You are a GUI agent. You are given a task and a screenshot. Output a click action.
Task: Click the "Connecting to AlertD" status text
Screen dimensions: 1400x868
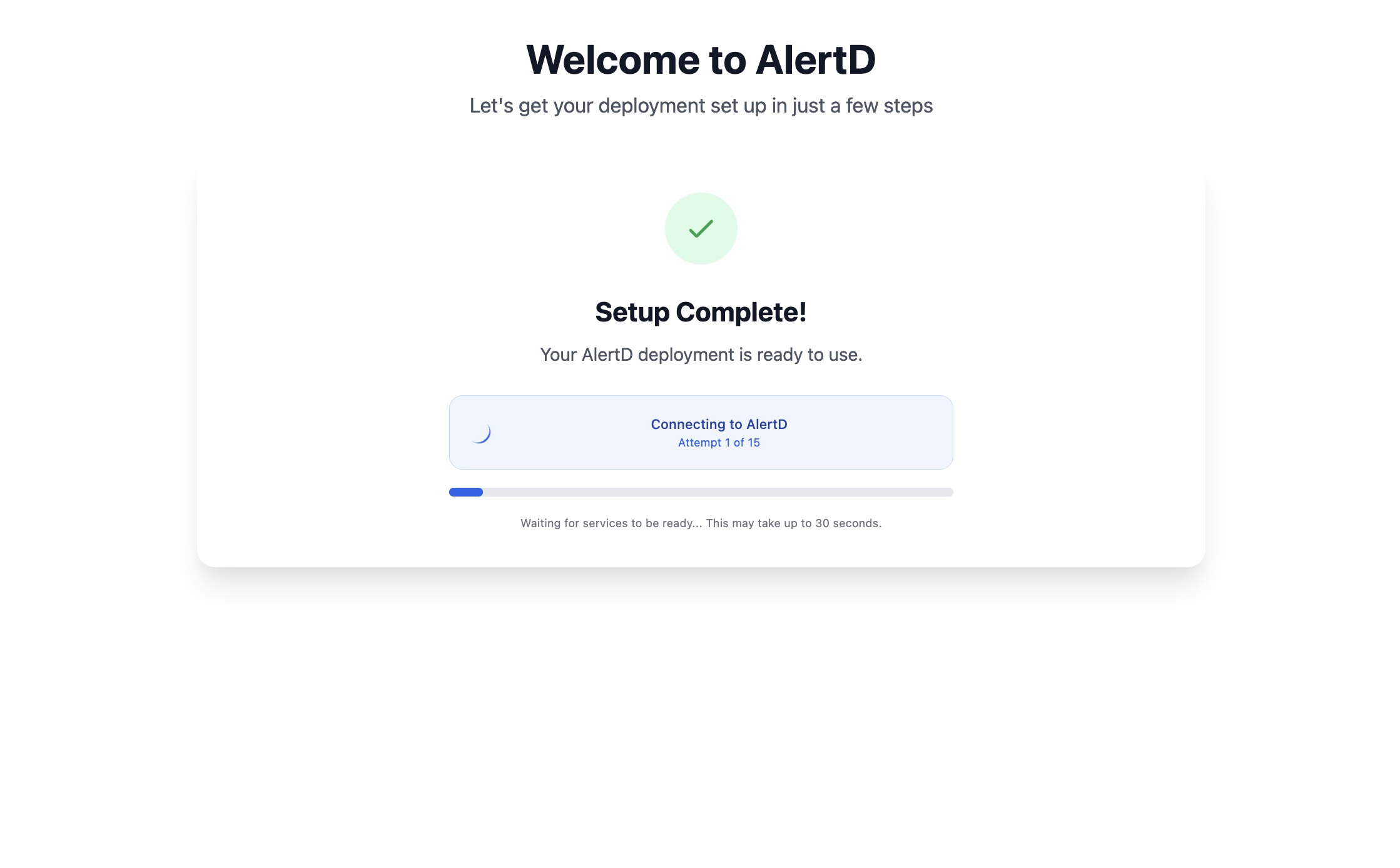(x=719, y=424)
